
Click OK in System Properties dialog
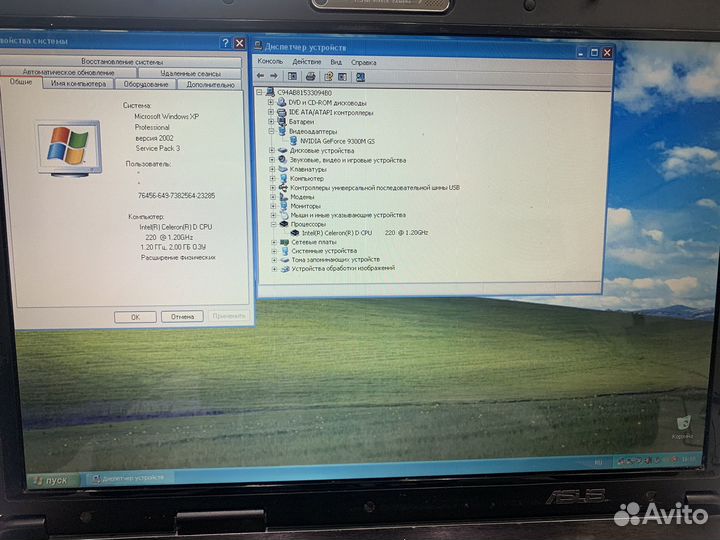pos(135,317)
